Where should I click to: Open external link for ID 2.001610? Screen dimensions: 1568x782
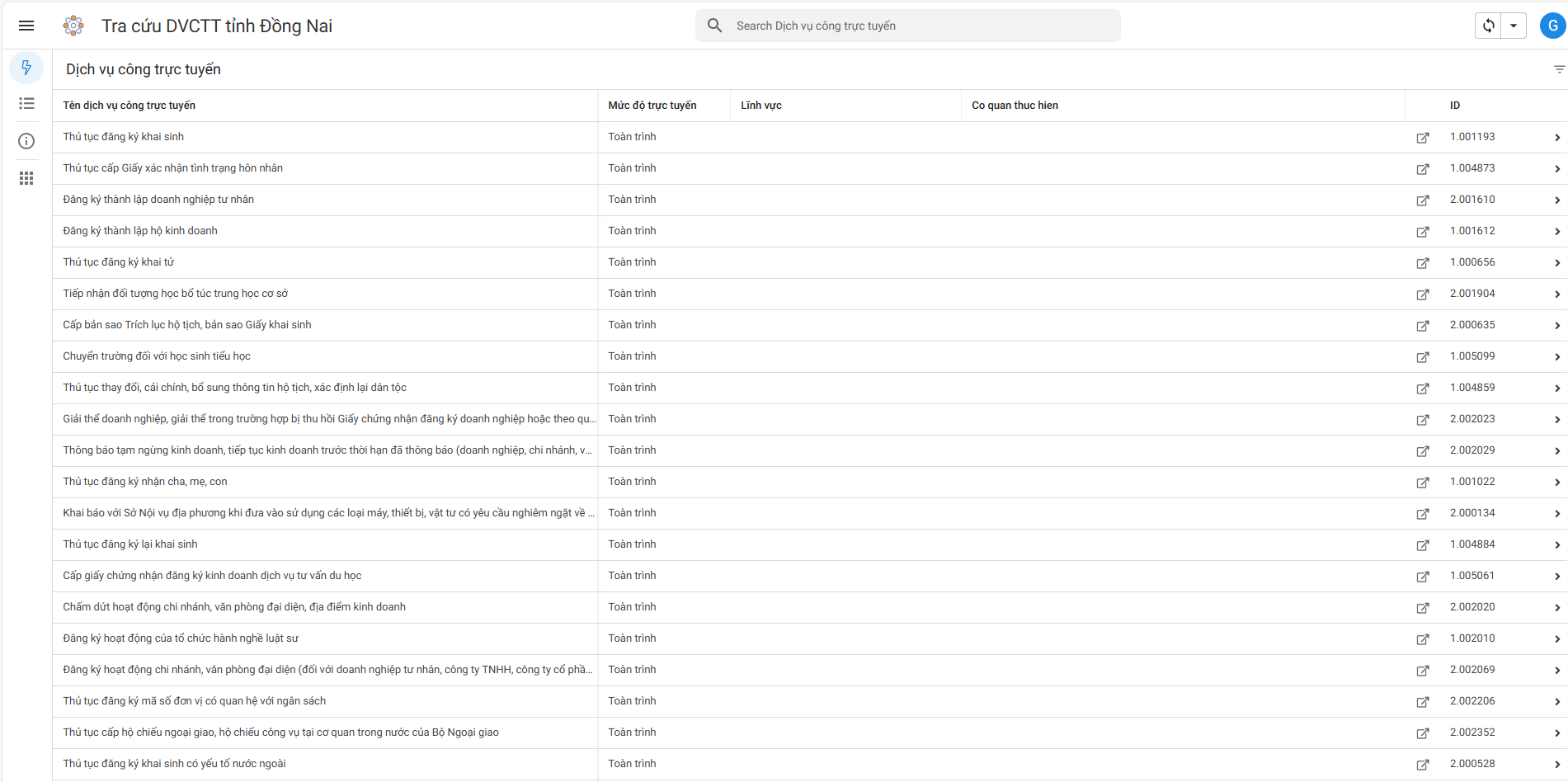[1422, 200]
